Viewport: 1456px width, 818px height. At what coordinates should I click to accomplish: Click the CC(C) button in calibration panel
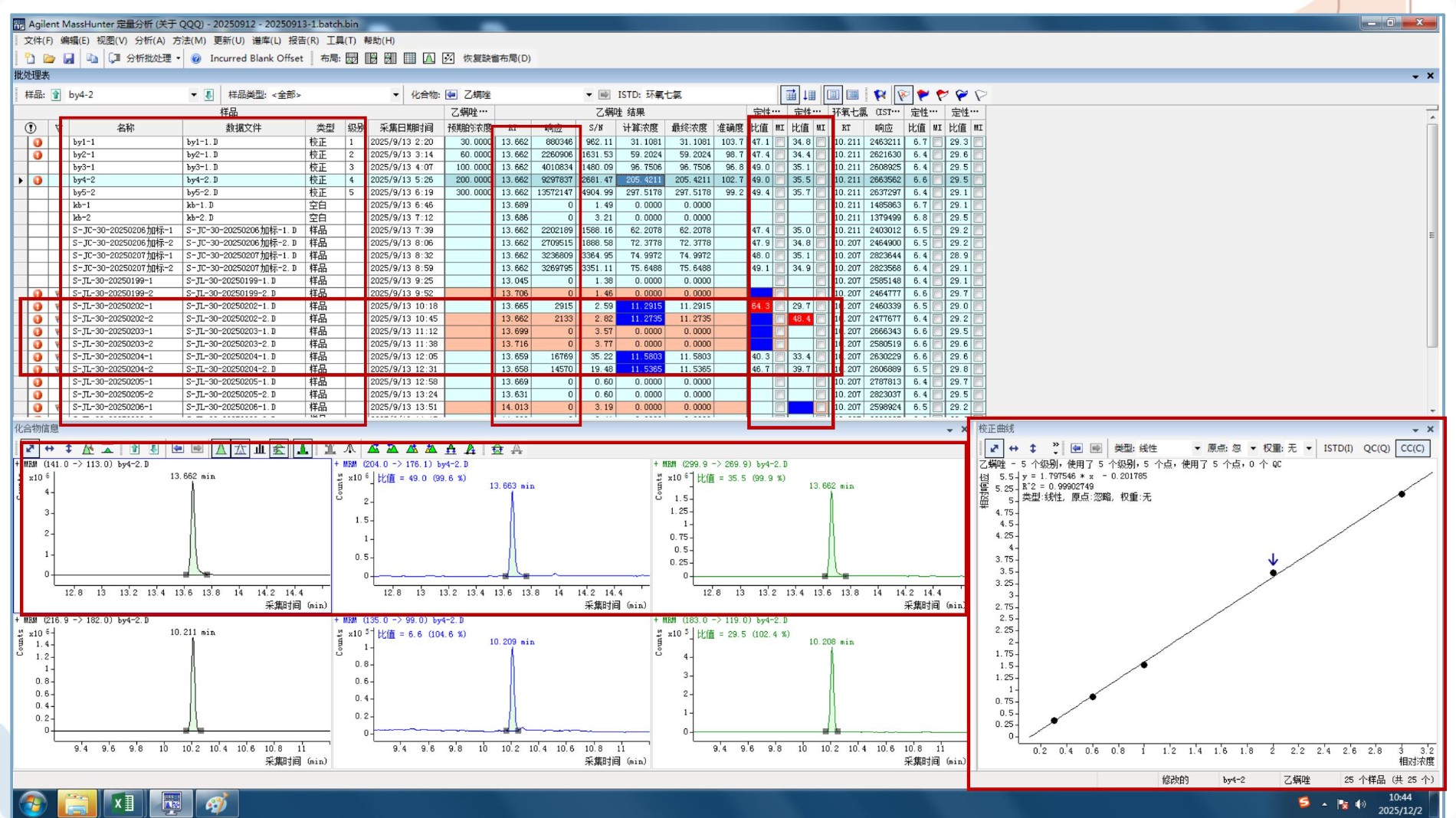pyautogui.click(x=1412, y=448)
